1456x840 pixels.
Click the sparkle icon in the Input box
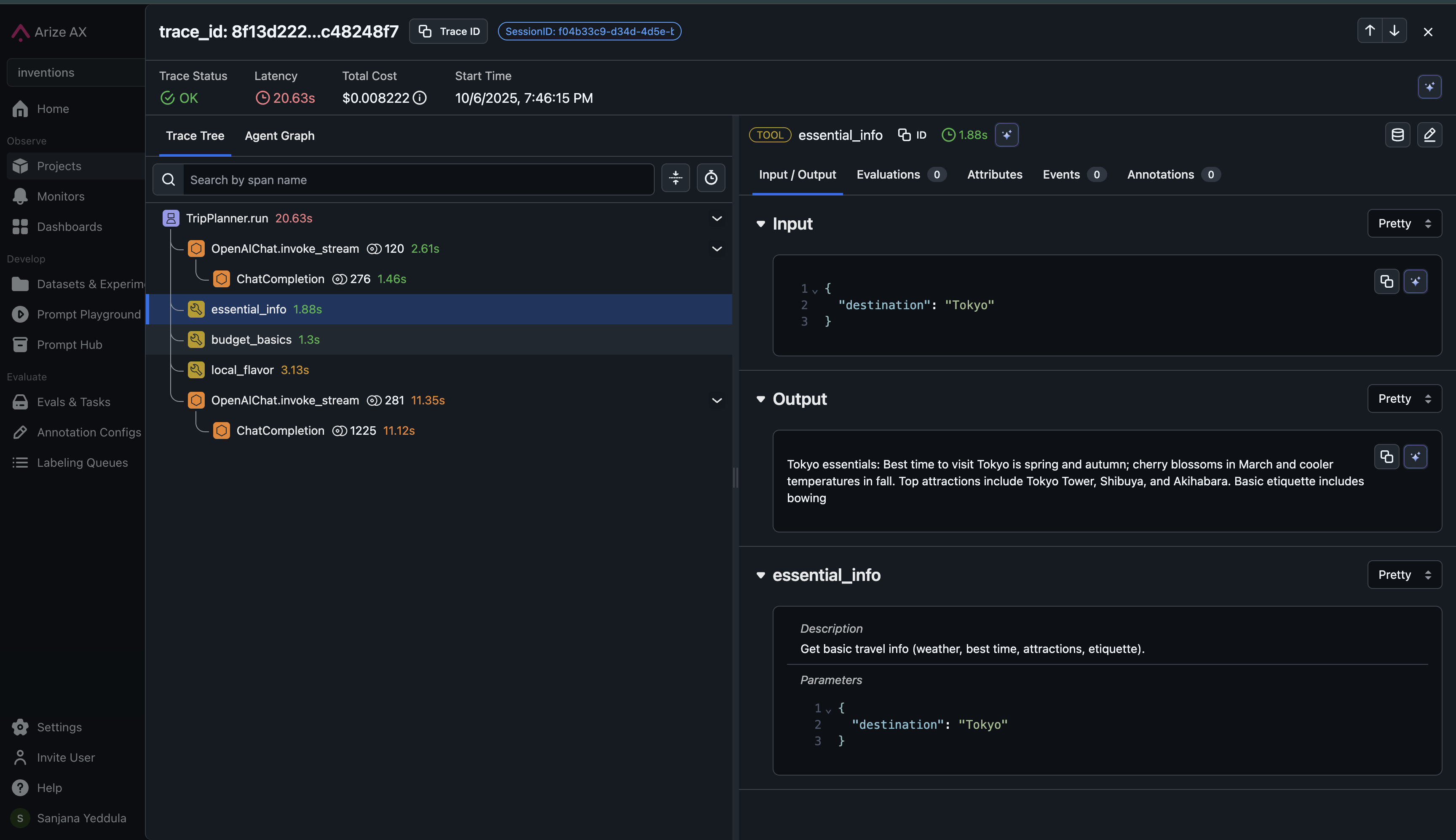[1416, 281]
